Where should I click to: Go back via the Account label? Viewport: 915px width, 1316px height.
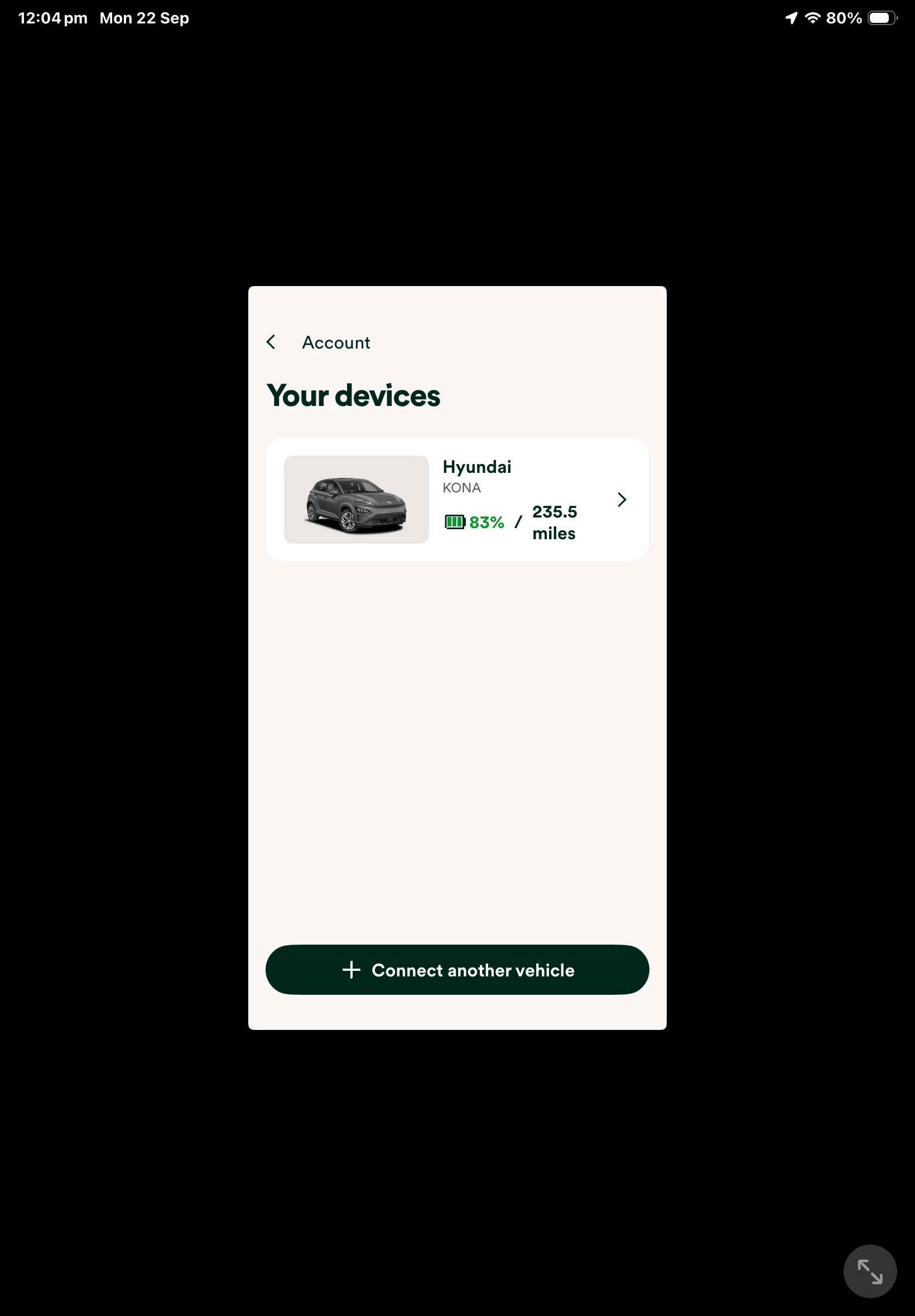(x=336, y=342)
